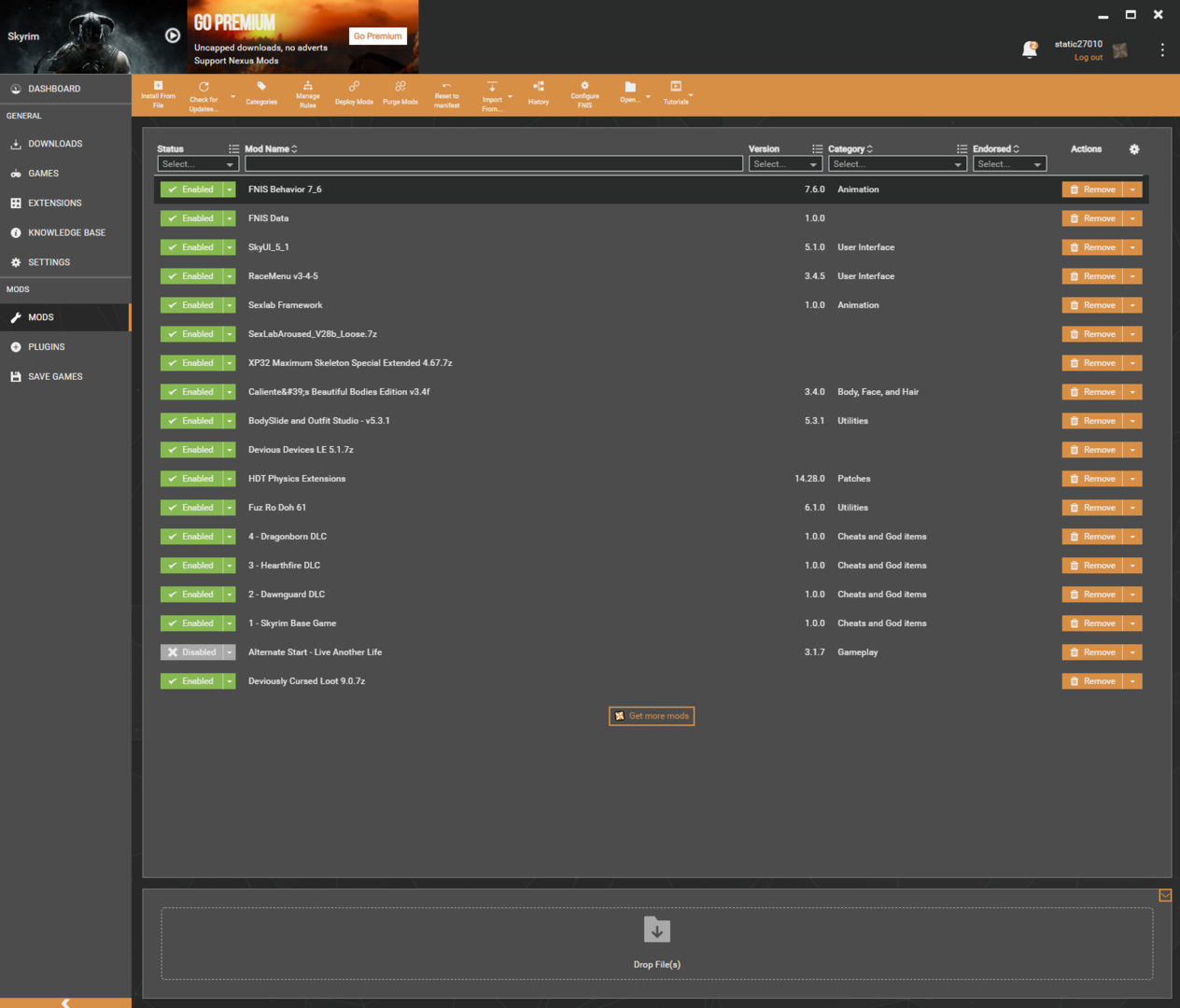Open the Category filter Select dropdown
This screenshot has height=1008, width=1180.
click(x=897, y=164)
